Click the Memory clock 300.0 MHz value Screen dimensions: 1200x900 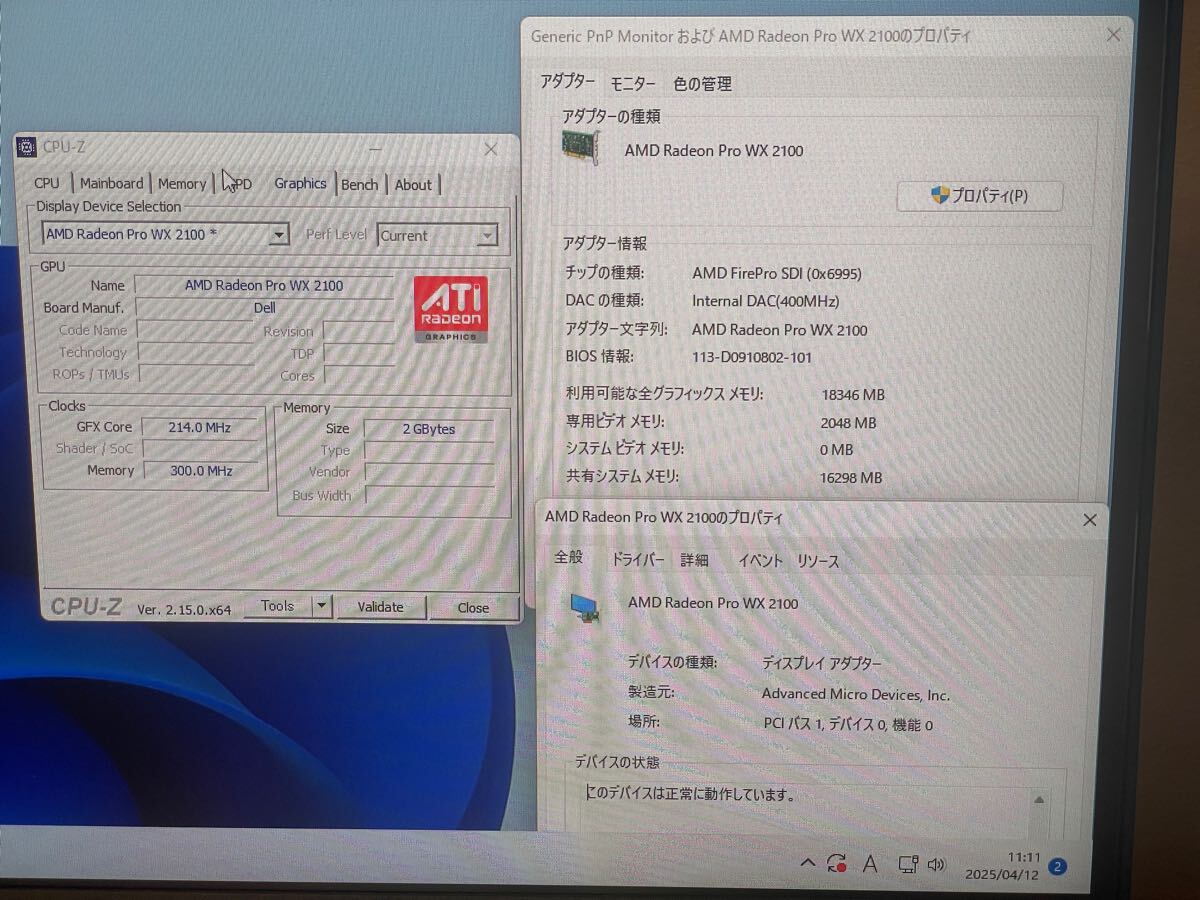(x=201, y=470)
